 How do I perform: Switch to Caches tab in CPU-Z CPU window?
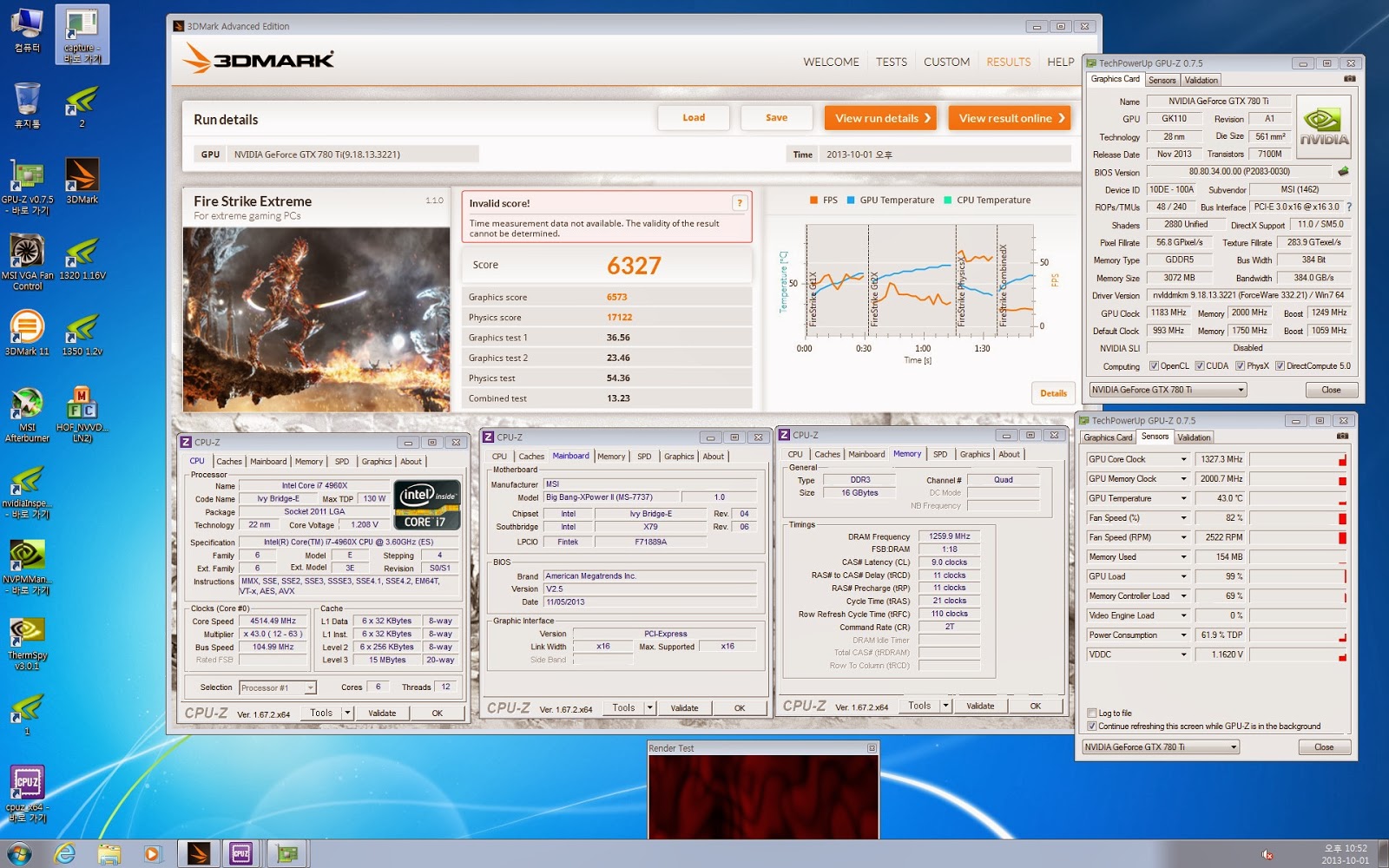click(x=229, y=462)
